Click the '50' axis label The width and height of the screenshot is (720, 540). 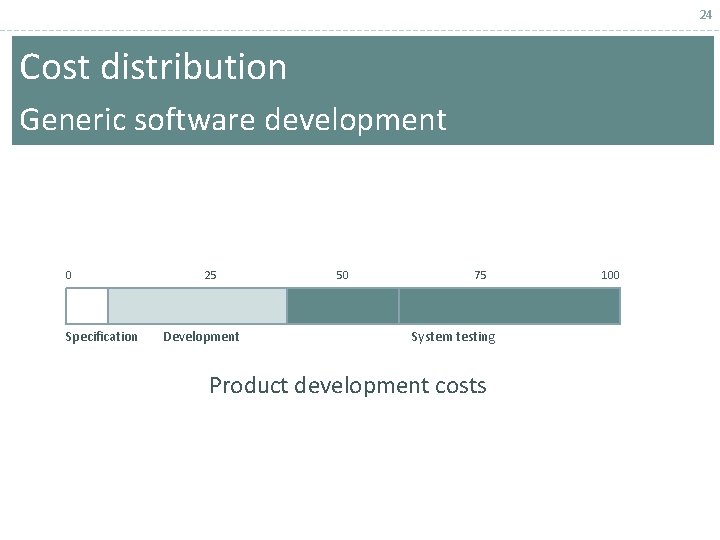point(342,275)
